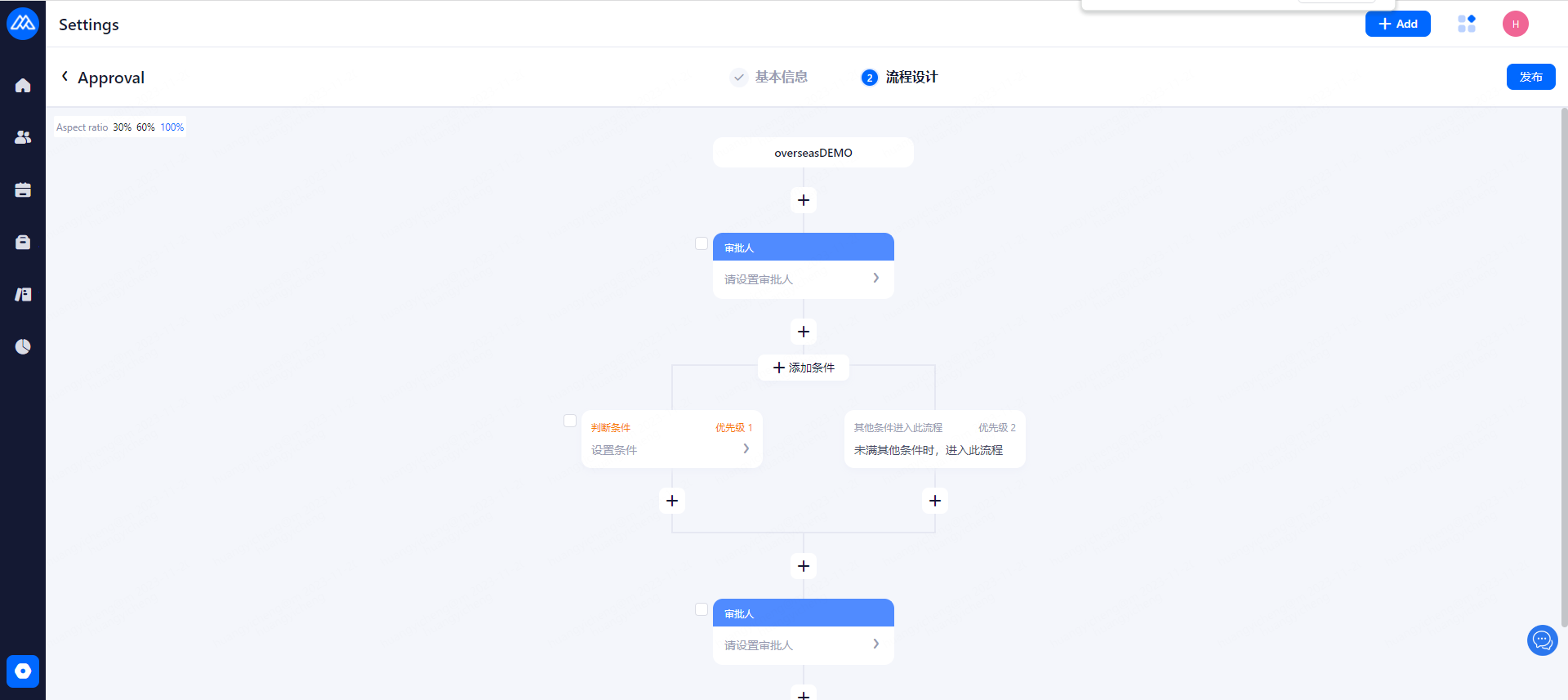Click the app logo in the sidebar
This screenshot has width=1568, height=700.
point(23,24)
